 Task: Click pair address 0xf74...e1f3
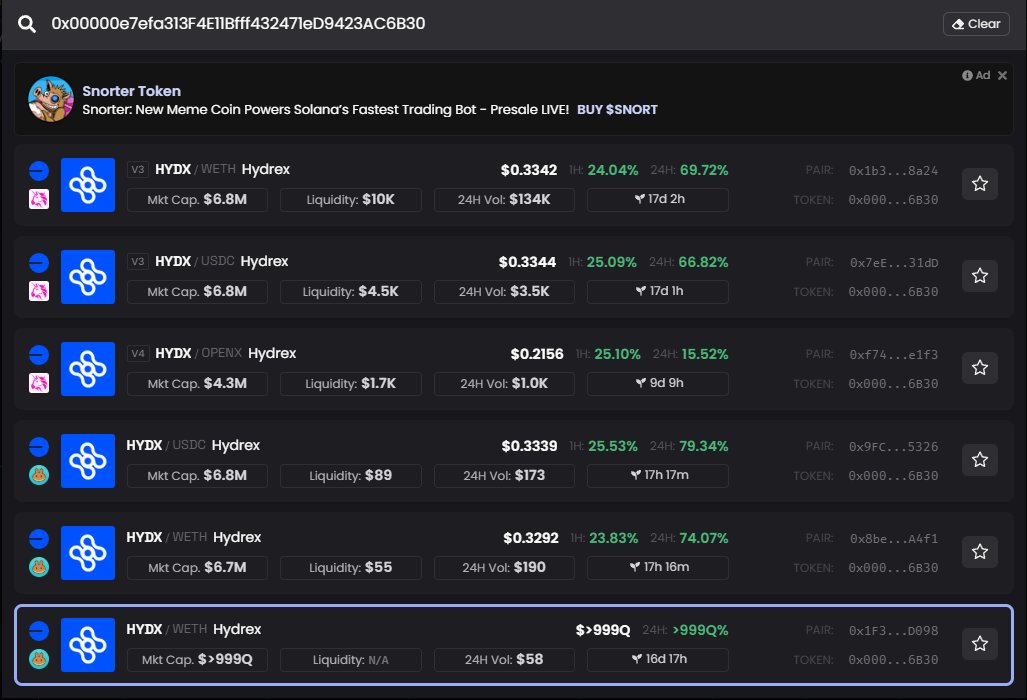893,355
